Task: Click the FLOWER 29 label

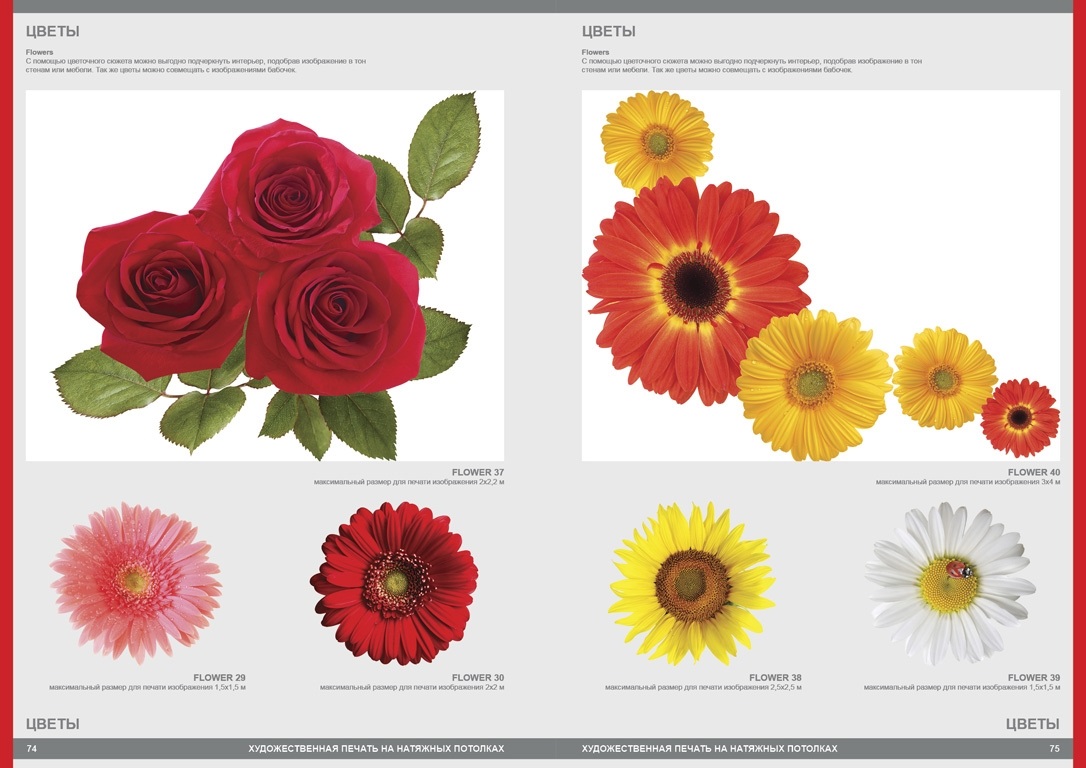Action: coord(219,678)
